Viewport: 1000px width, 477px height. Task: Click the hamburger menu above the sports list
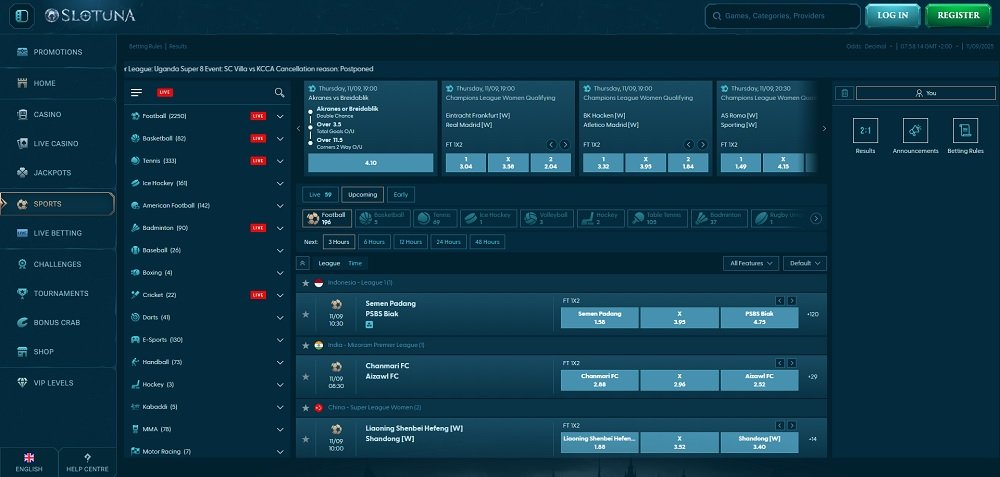137,93
